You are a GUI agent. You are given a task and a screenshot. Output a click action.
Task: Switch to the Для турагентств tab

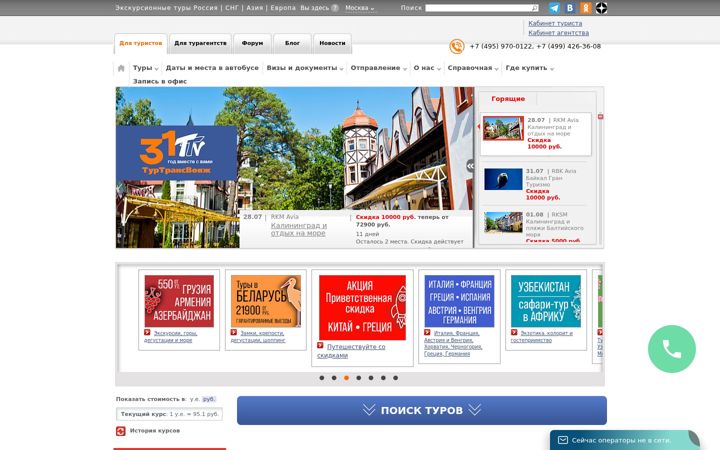pyautogui.click(x=200, y=43)
